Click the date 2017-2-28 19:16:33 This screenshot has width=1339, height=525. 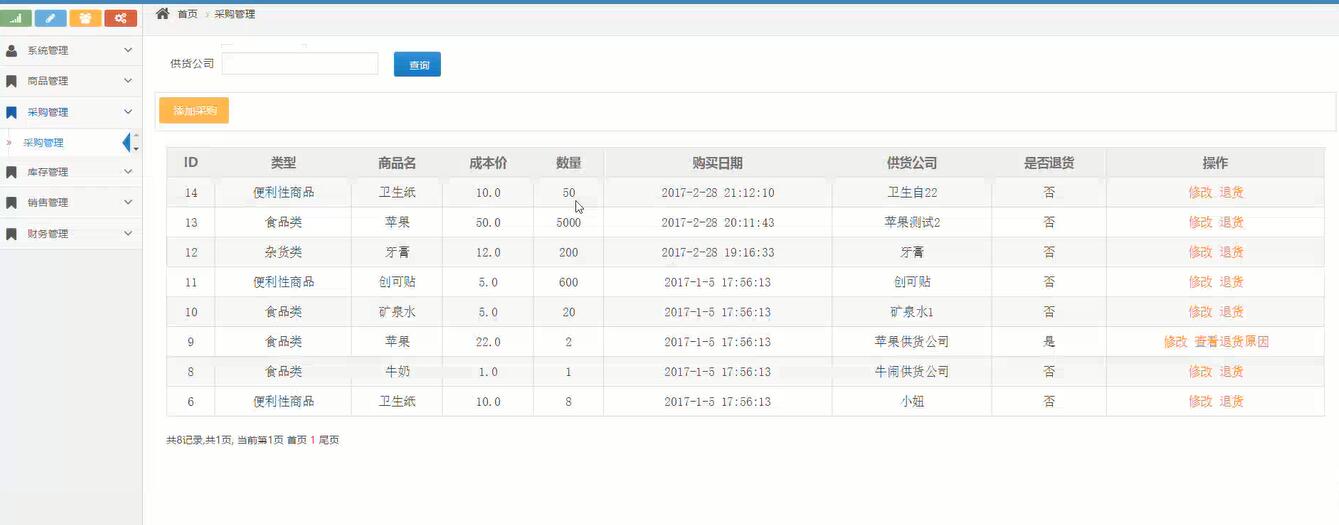(717, 252)
